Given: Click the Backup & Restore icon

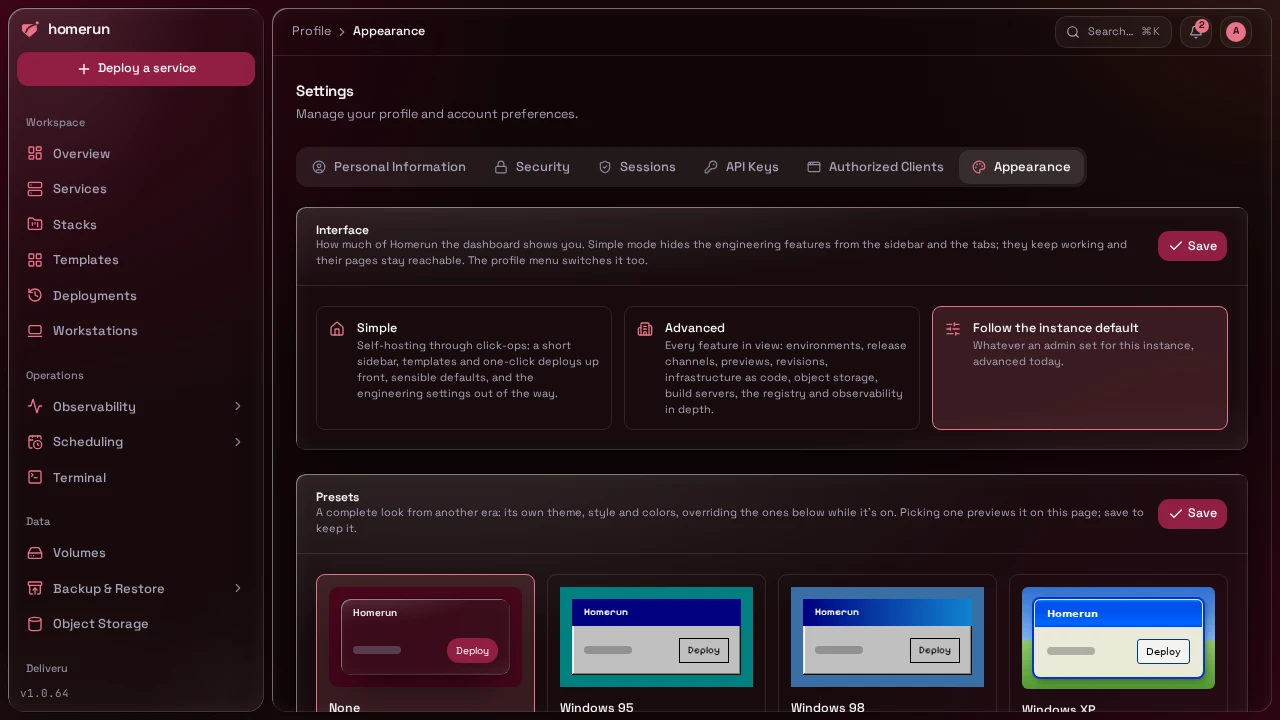Looking at the screenshot, I should pyautogui.click(x=35, y=588).
